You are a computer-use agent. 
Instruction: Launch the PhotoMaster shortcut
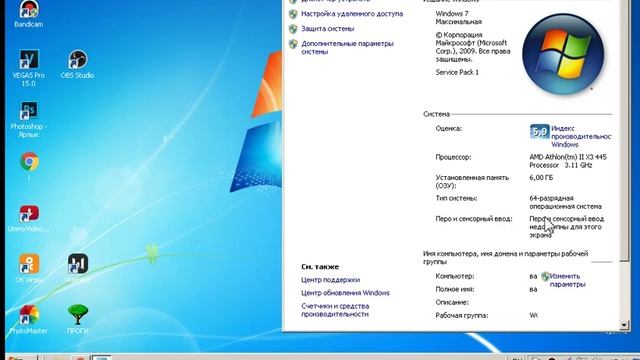point(29,319)
